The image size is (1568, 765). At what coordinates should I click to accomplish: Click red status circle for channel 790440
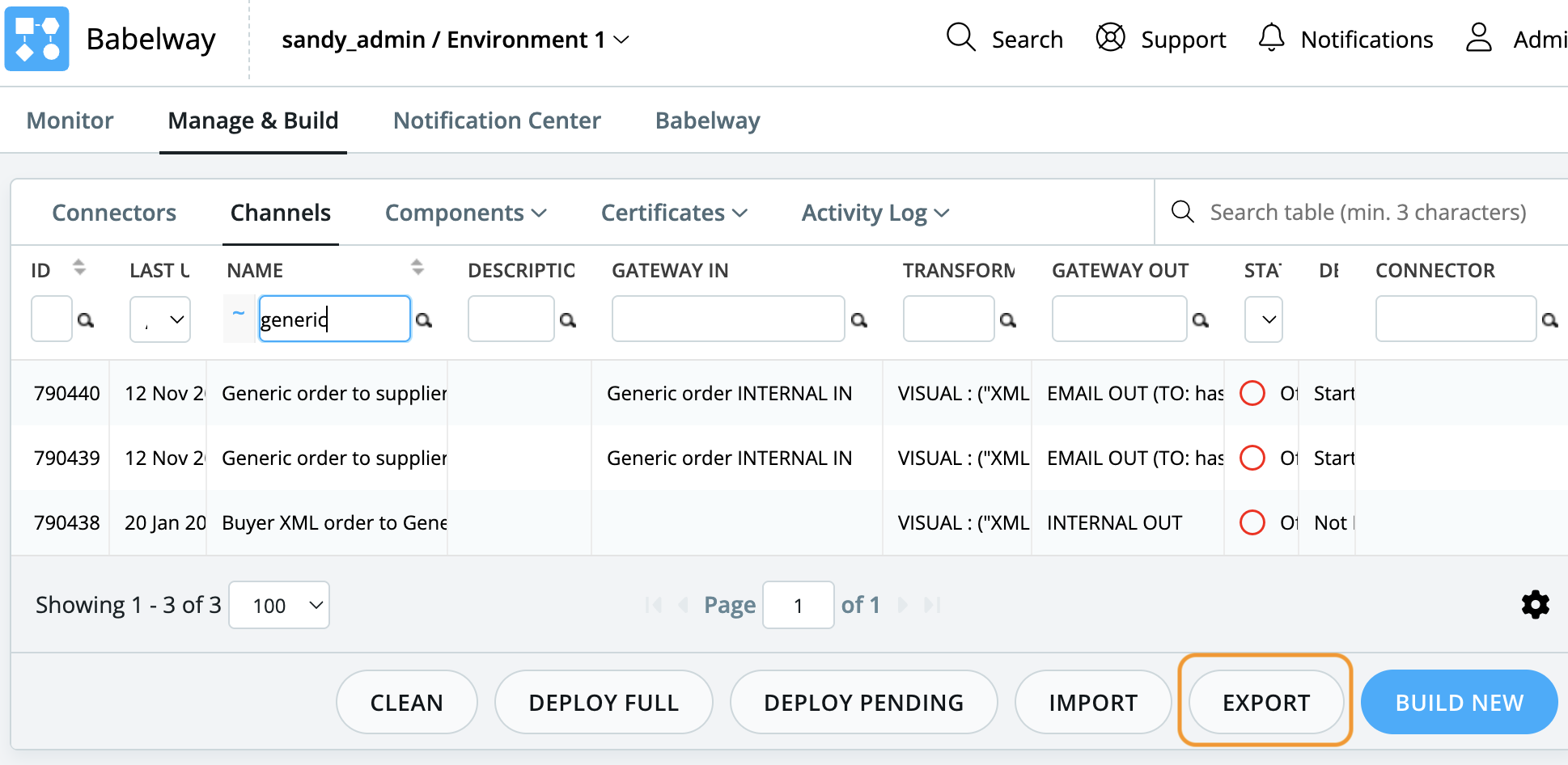click(x=1252, y=393)
